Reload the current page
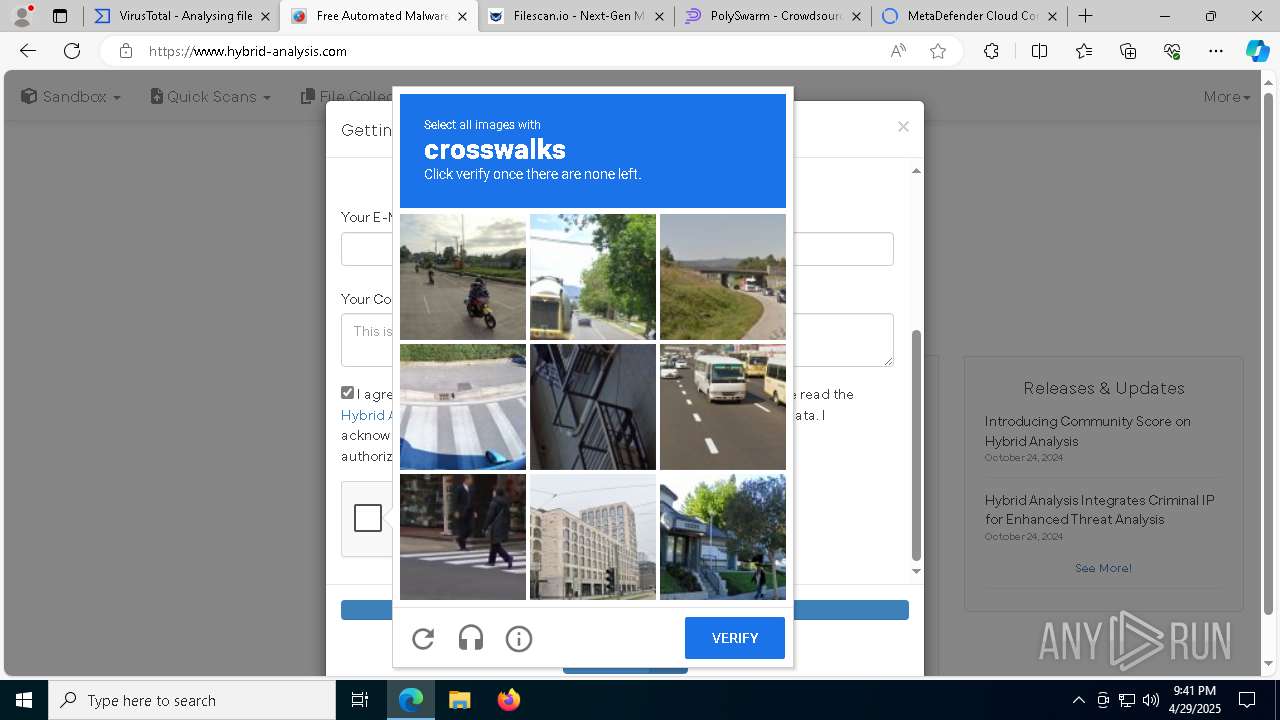This screenshot has width=1280, height=720. 72,51
